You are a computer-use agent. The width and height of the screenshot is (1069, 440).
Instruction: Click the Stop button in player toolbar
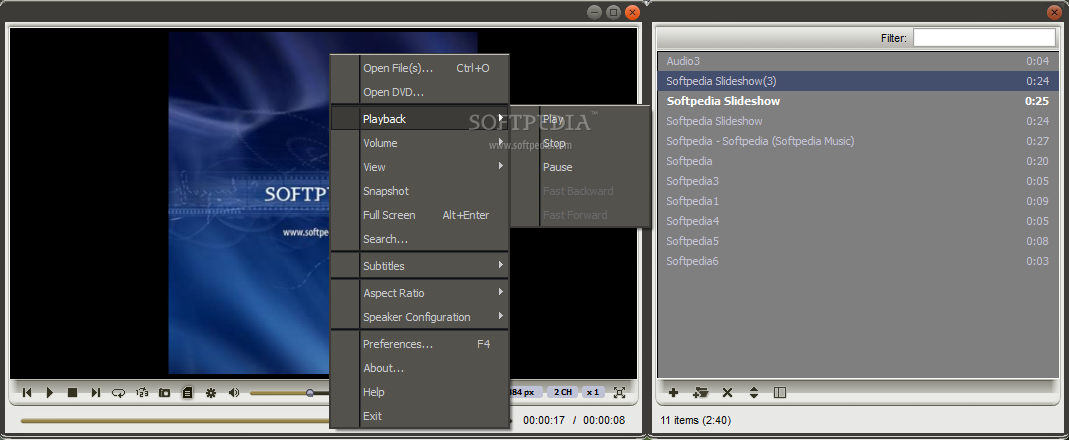coord(72,392)
